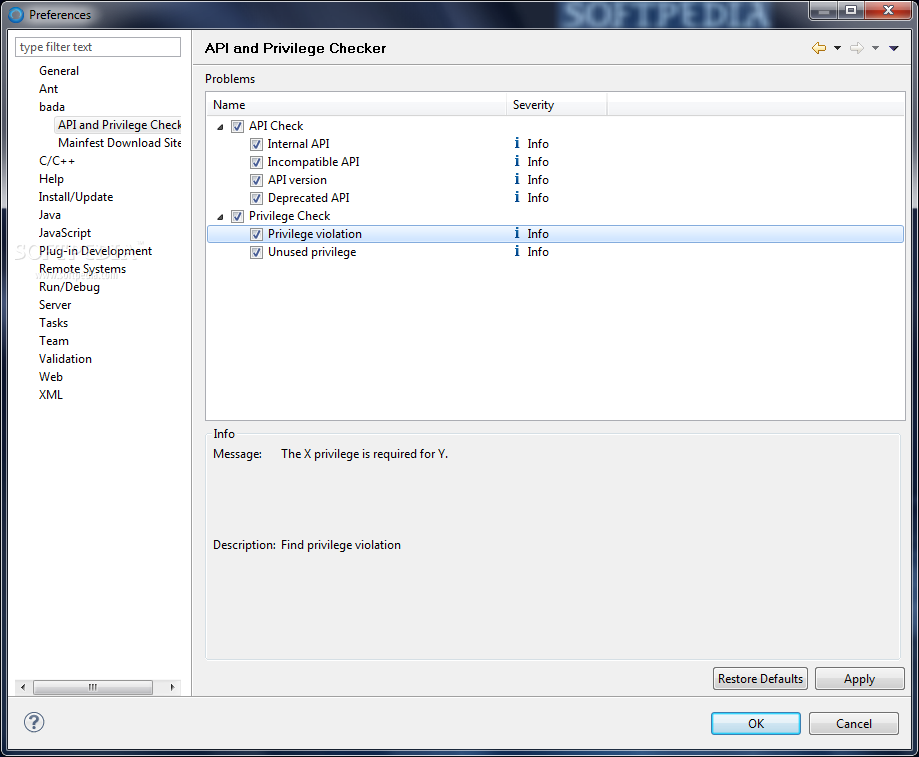The image size is (919, 757).
Task: Open the help question mark icon
Action: click(x=34, y=722)
